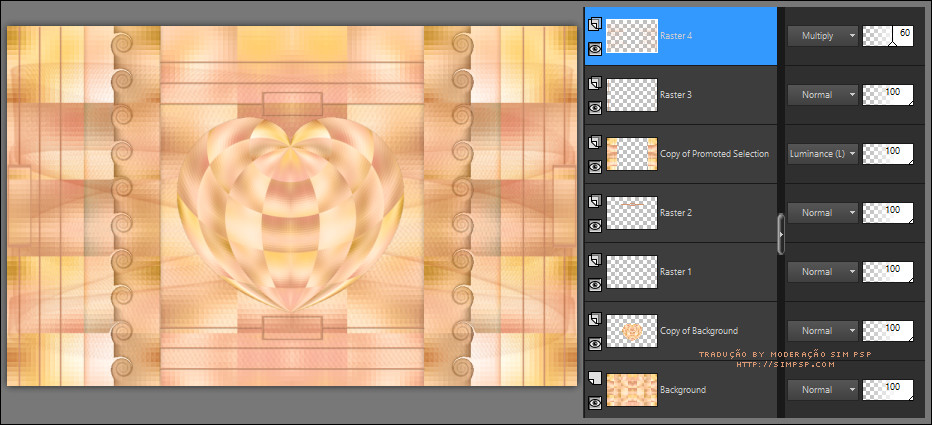The width and height of the screenshot is (932, 425).
Task: Click the layers panel divider collapse handle
Action: click(781, 233)
